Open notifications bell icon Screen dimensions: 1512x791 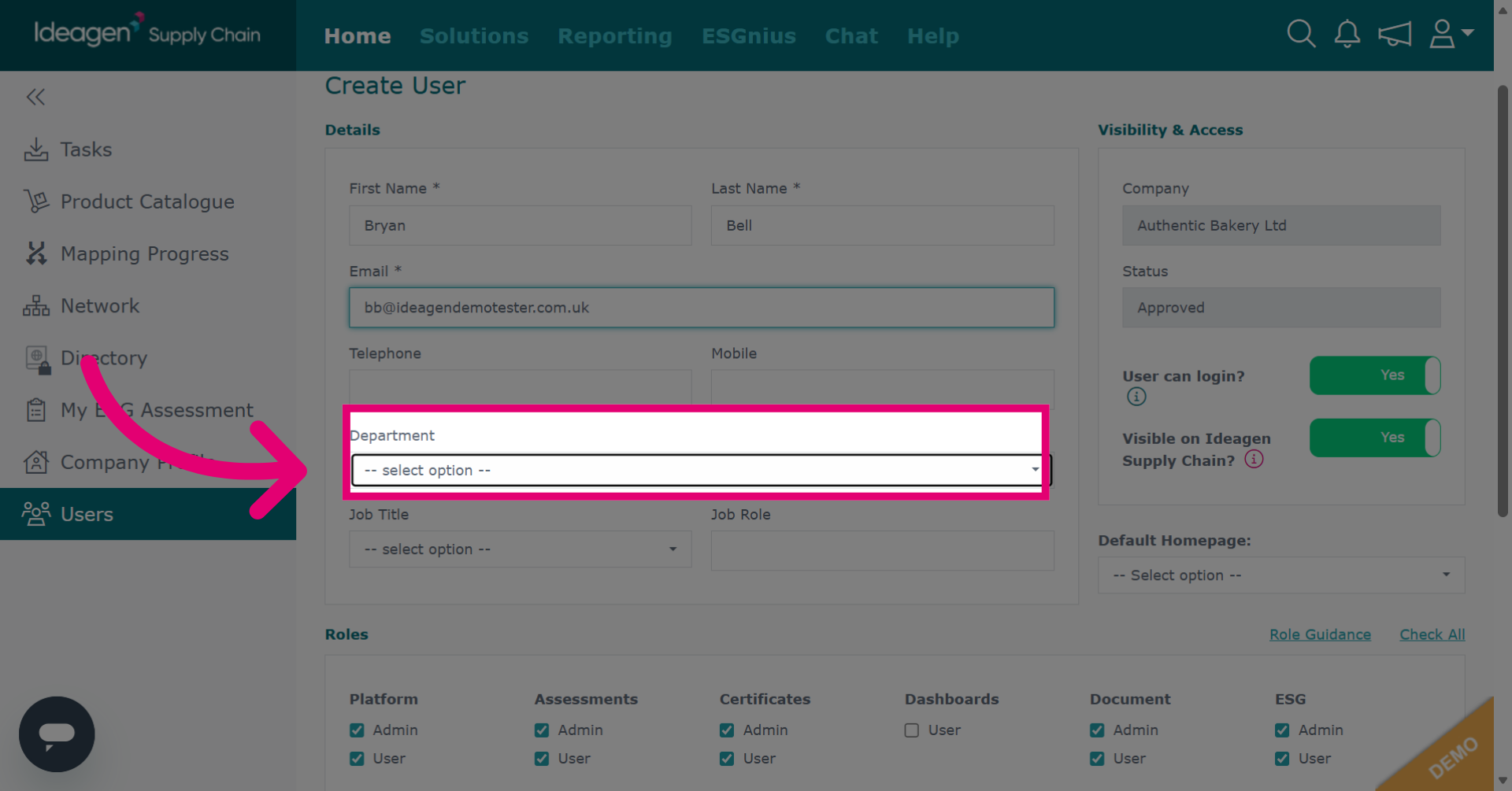1347,34
